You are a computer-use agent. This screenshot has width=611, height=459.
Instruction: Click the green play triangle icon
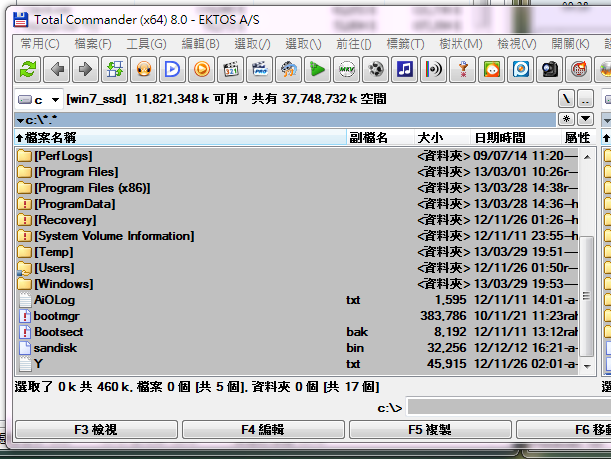[318, 70]
